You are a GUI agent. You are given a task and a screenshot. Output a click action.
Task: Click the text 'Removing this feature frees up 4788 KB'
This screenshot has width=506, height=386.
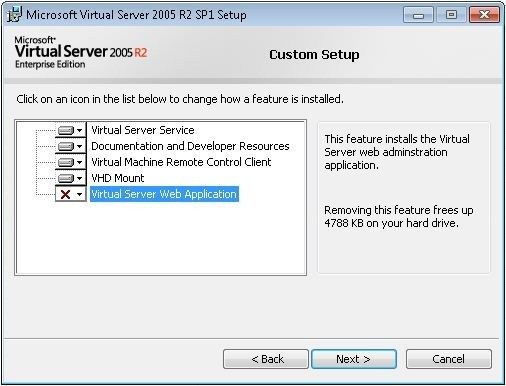[399, 217]
